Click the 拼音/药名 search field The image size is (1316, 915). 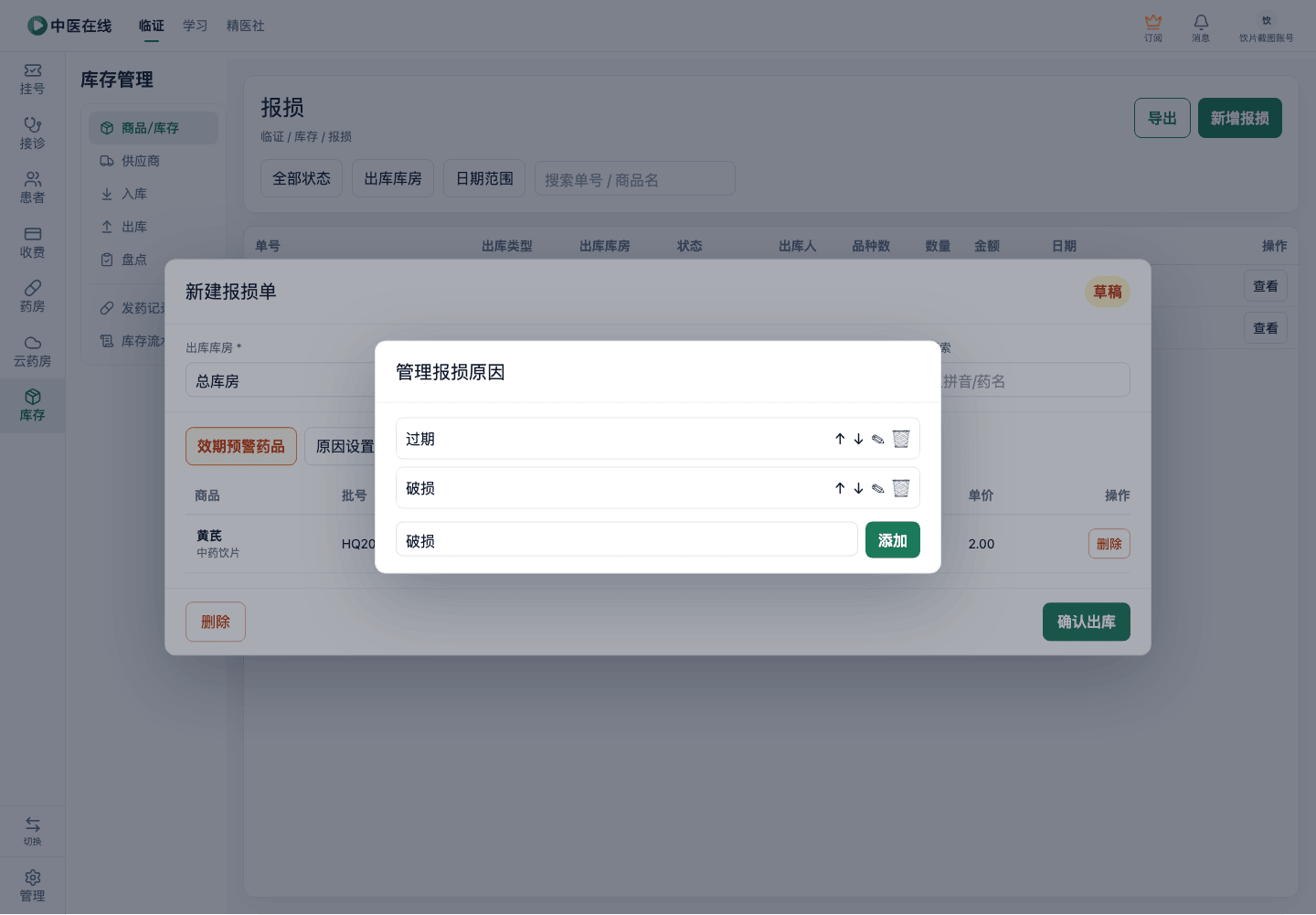[1035, 380]
